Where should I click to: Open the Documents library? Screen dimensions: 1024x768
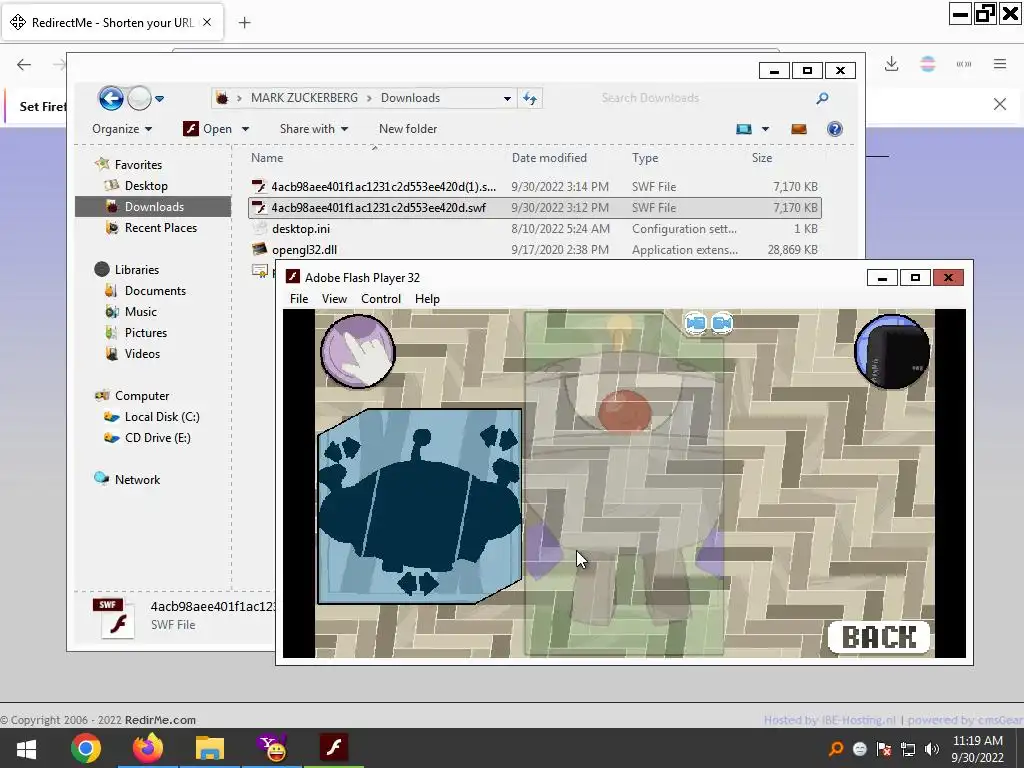pos(155,291)
